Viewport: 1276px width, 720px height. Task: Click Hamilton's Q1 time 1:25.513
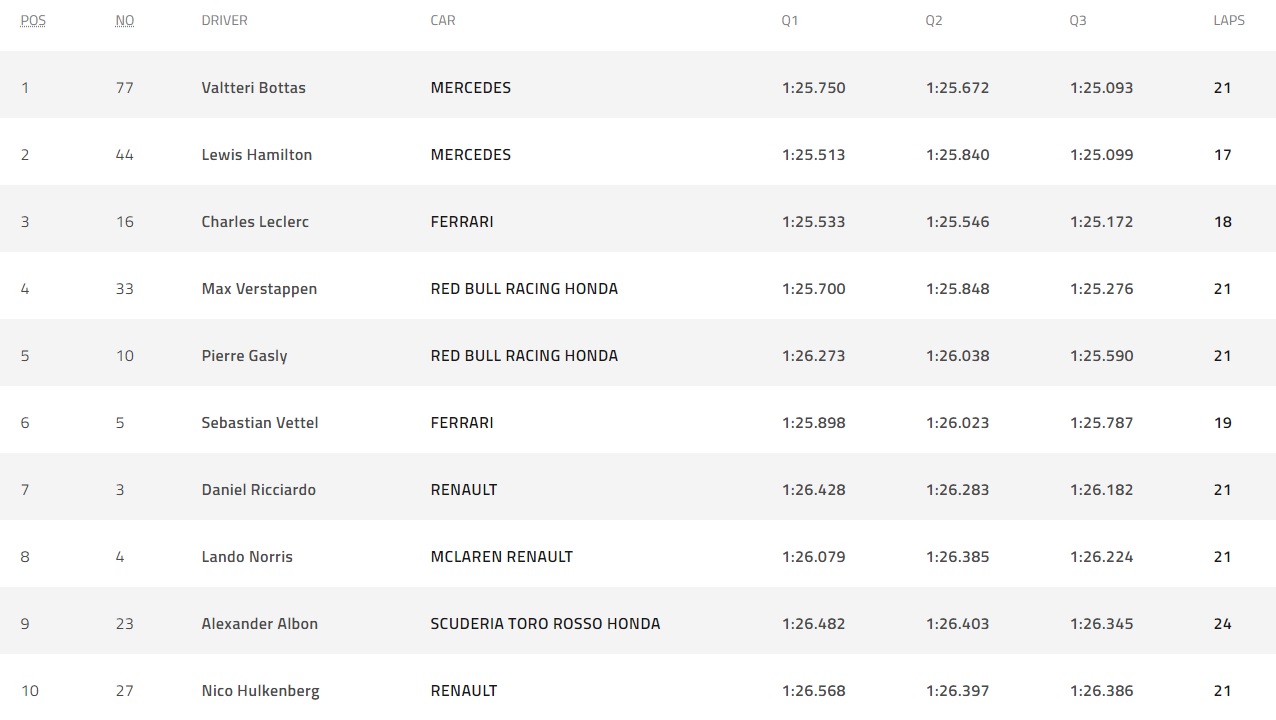click(813, 154)
